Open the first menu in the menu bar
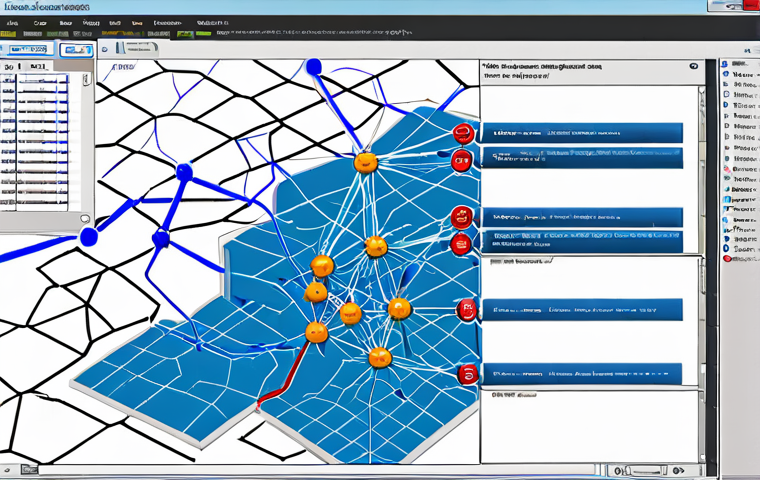The width and height of the screenshot is (760, 480). pyautogui.click(x=11, y=22)
